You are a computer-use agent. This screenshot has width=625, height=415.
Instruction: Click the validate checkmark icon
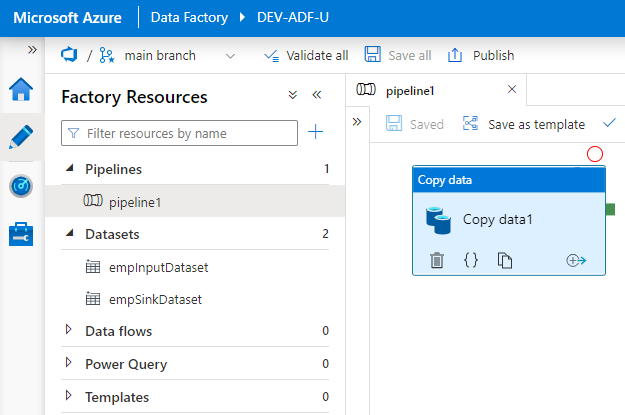(609, 123)
